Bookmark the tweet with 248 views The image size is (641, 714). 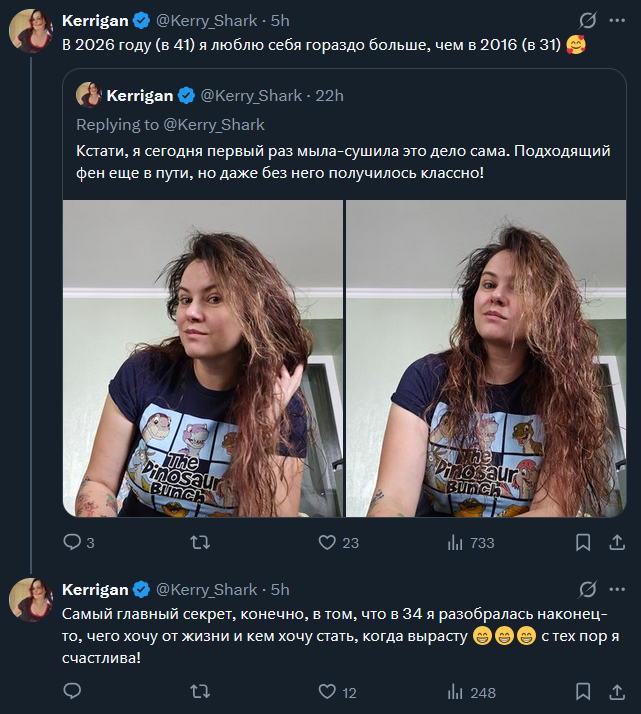[x=583, y=691]
